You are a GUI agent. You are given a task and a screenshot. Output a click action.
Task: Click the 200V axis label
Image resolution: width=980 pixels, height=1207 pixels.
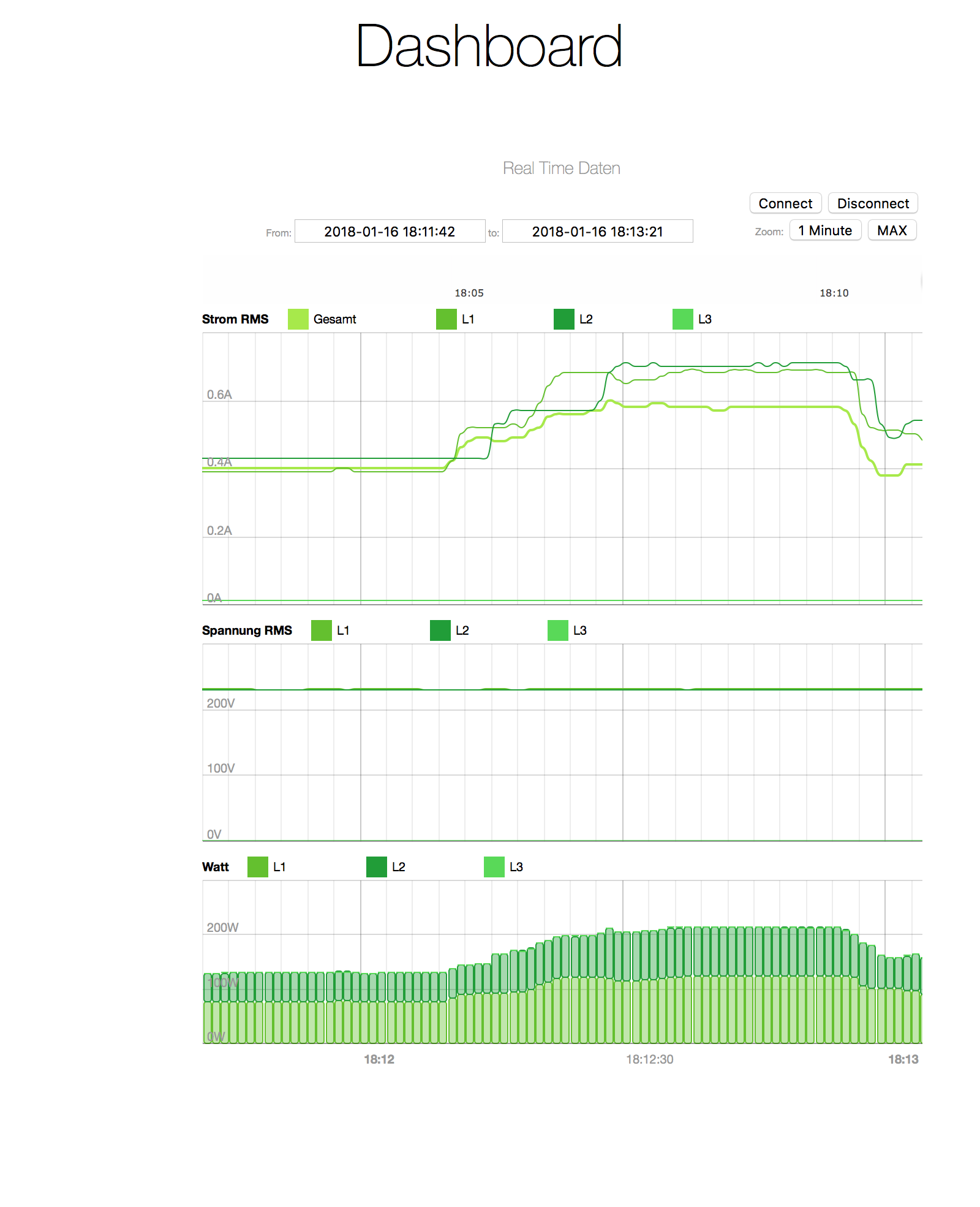pos(221,703)
